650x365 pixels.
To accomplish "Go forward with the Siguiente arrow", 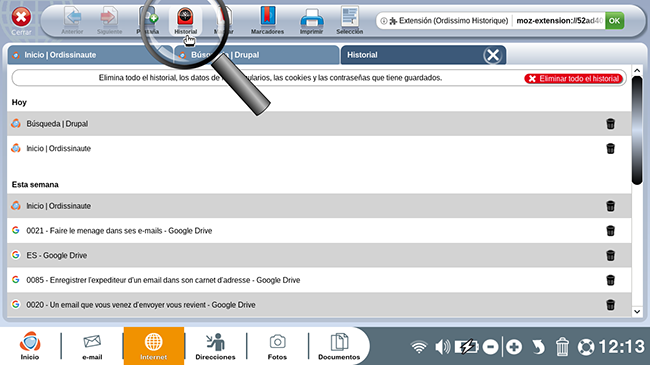I will coord(109,20).
